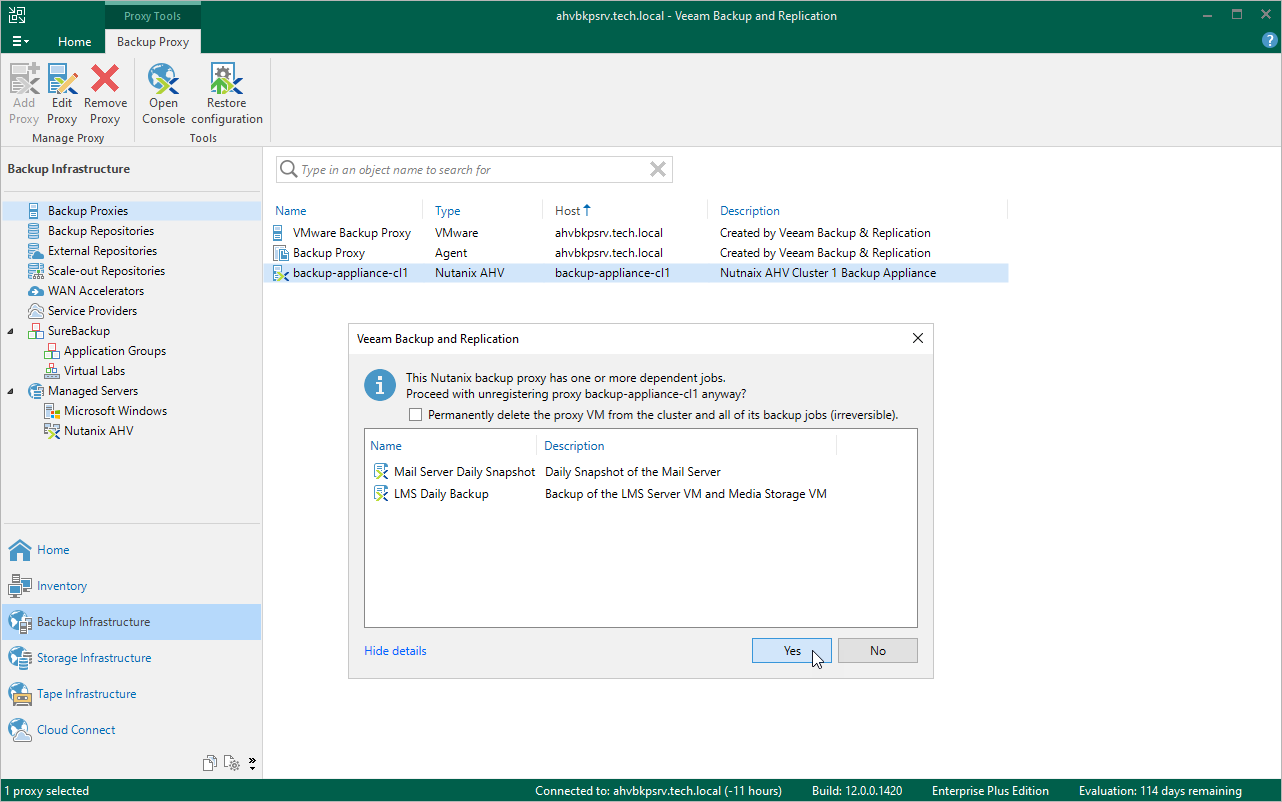The width and height of the screenshot is (1282, 802).
Task: Select WAN Accelerators in the tree
Action: point(96,291)
